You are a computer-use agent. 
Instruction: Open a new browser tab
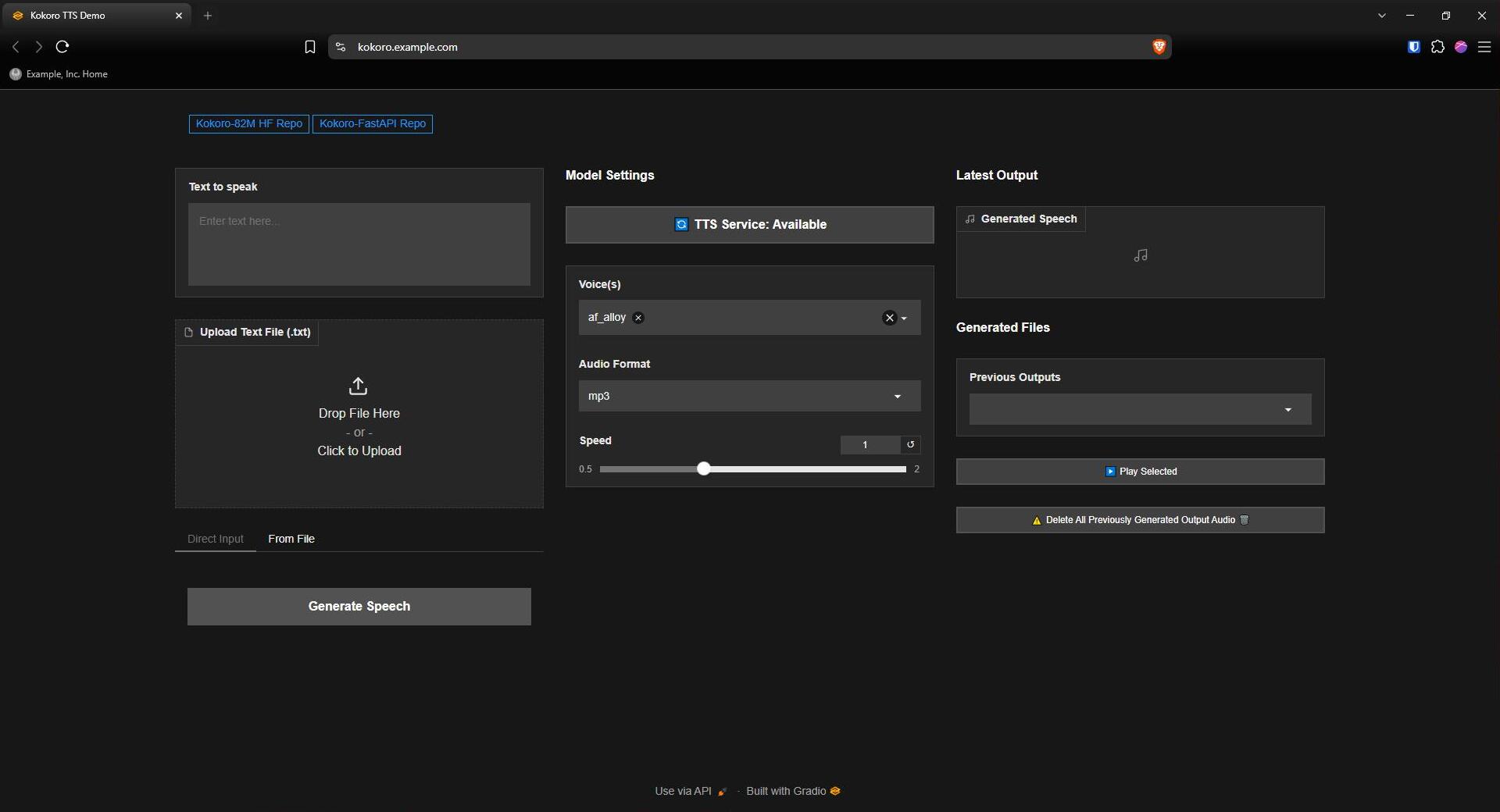coord(208,16)
